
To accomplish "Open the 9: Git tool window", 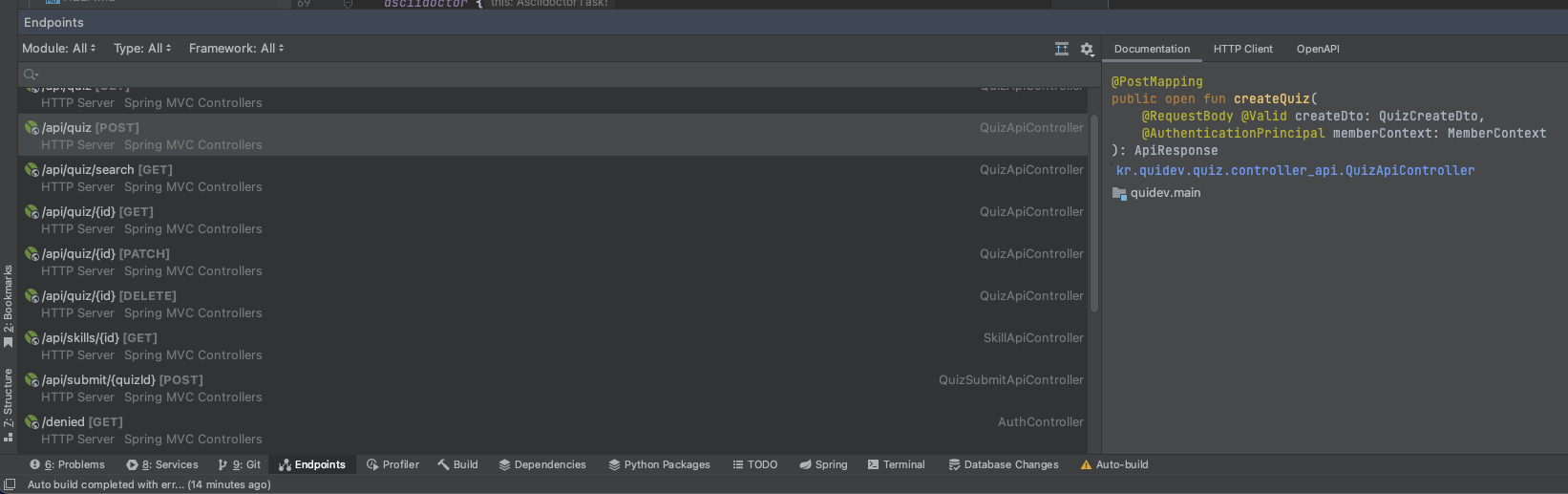I will [239, 465].
